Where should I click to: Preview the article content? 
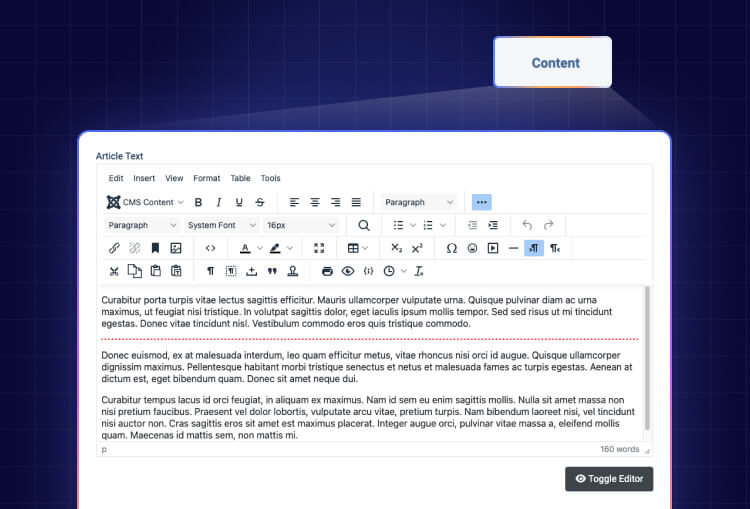click(348, 271)
